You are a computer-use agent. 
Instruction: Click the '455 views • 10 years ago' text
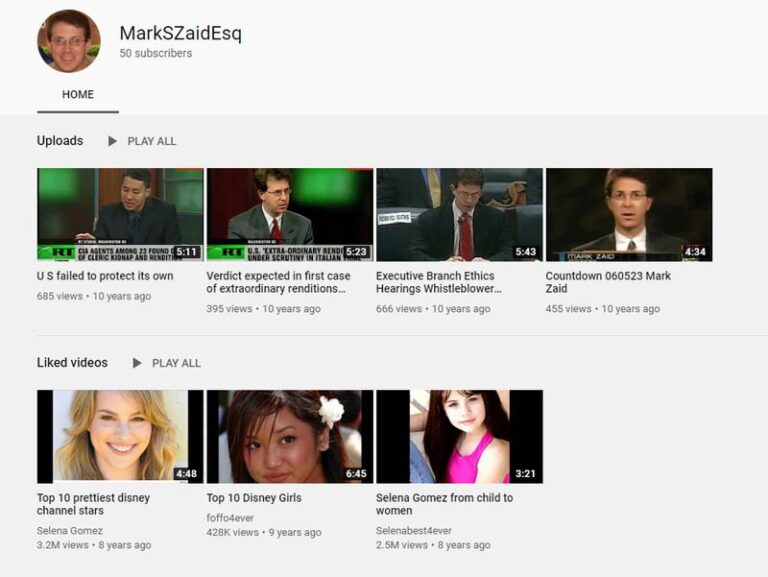[x=603, y=309]
